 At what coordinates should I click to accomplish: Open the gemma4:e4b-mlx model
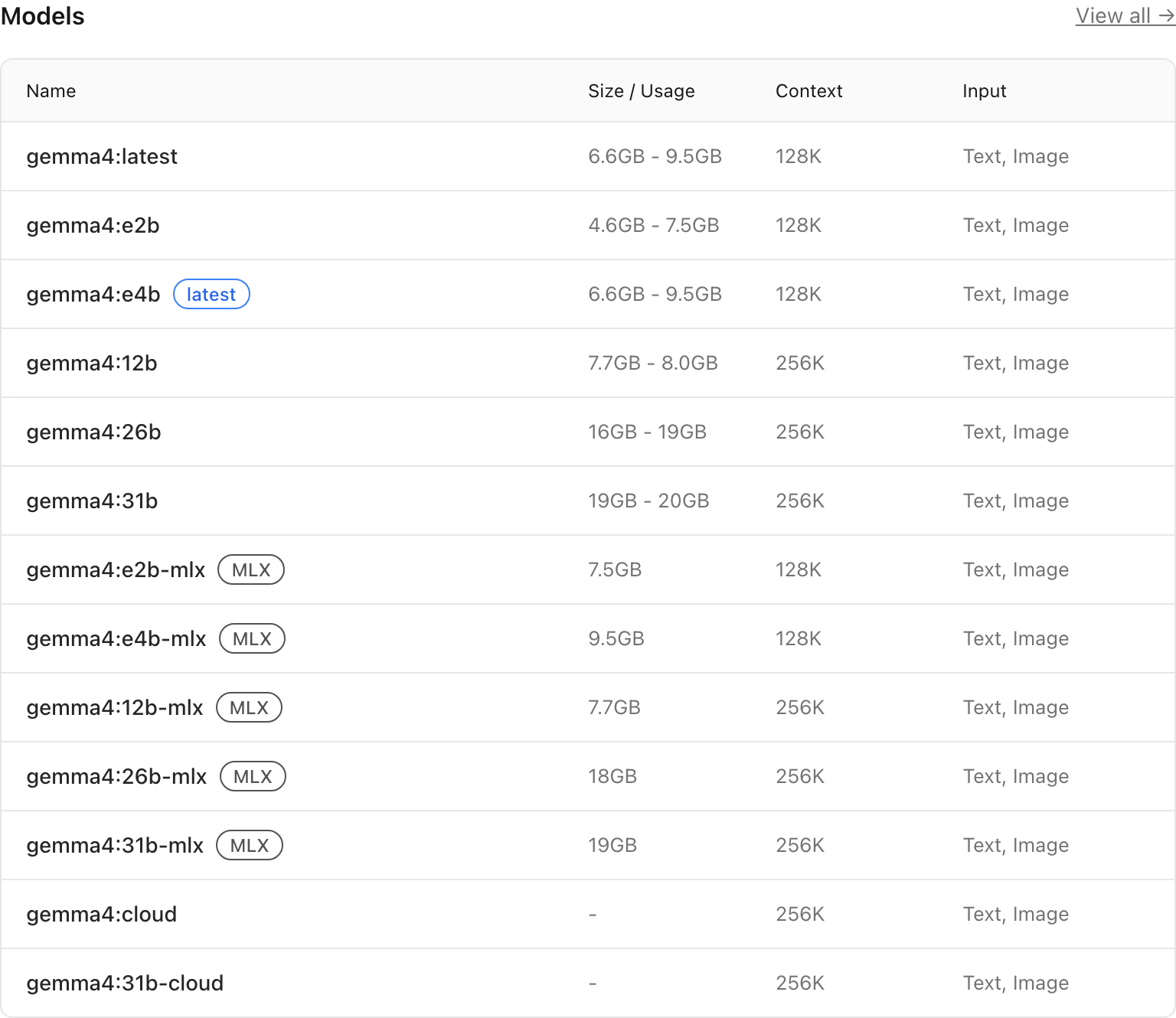tap(116, 638)
